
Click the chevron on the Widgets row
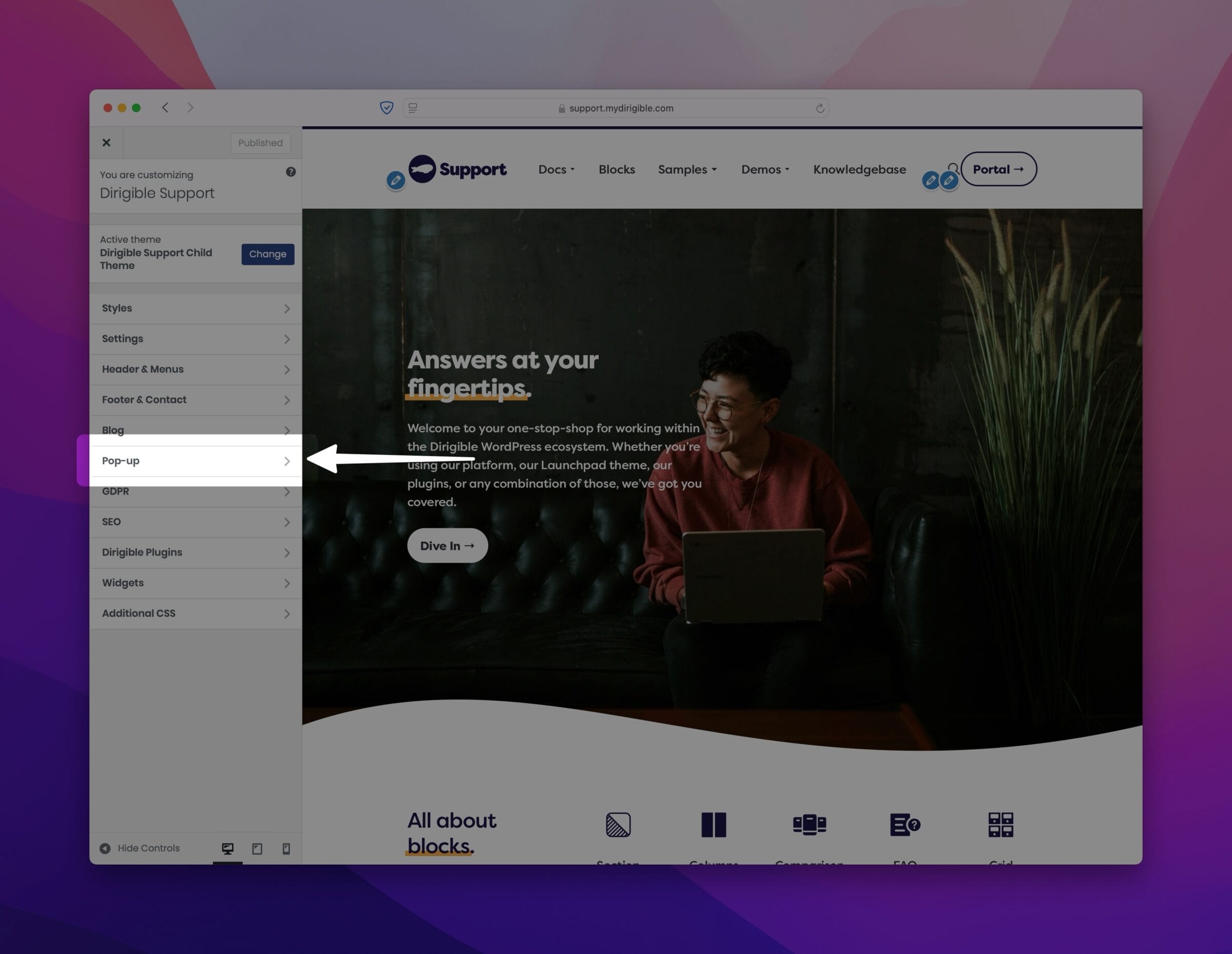pos(286,583)
